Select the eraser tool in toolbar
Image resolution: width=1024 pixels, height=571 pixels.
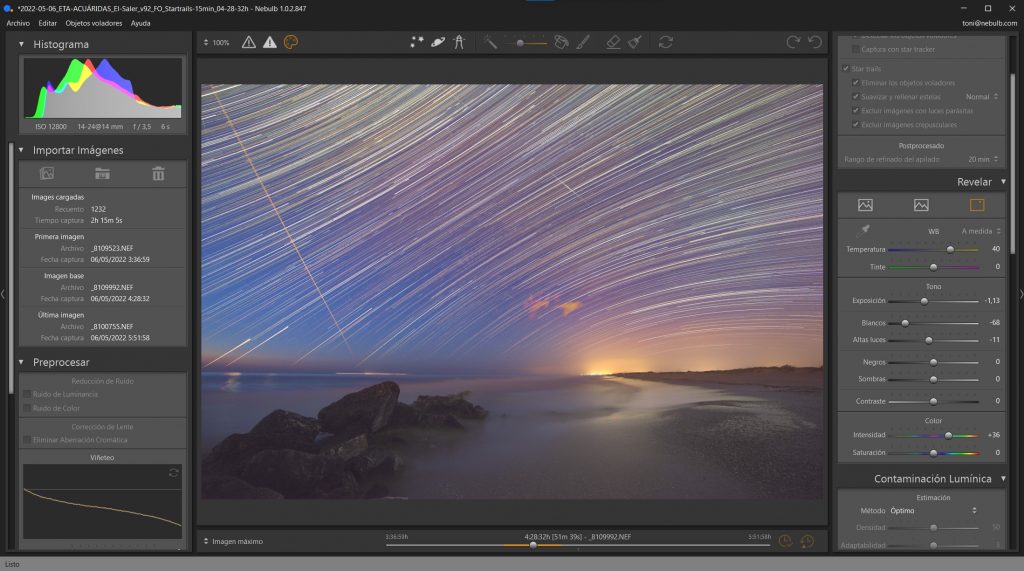(614, 42)
